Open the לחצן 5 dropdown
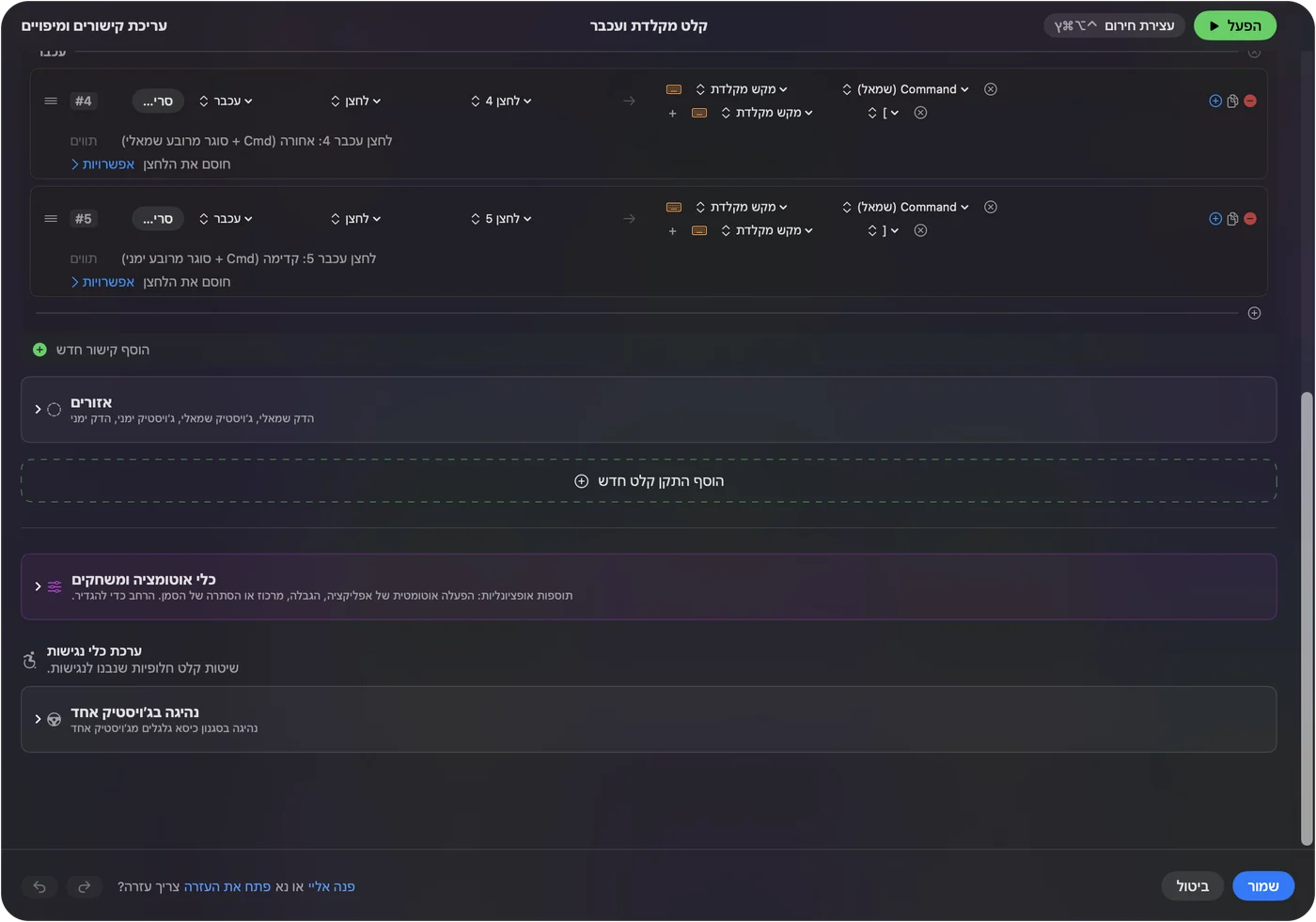The image size is (1316, 922). (502, 219)
